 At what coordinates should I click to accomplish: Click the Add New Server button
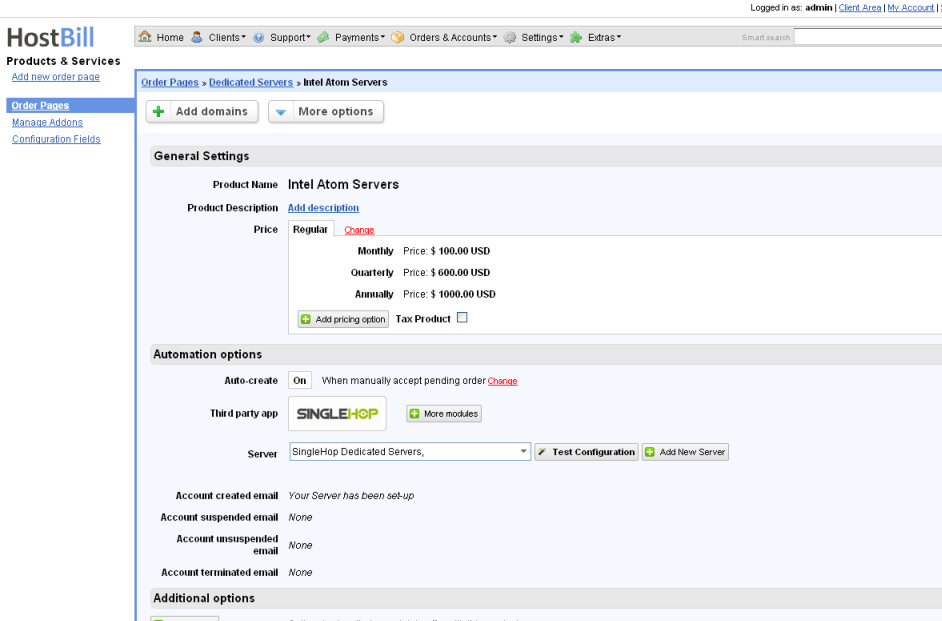click(x=685, y=452)
